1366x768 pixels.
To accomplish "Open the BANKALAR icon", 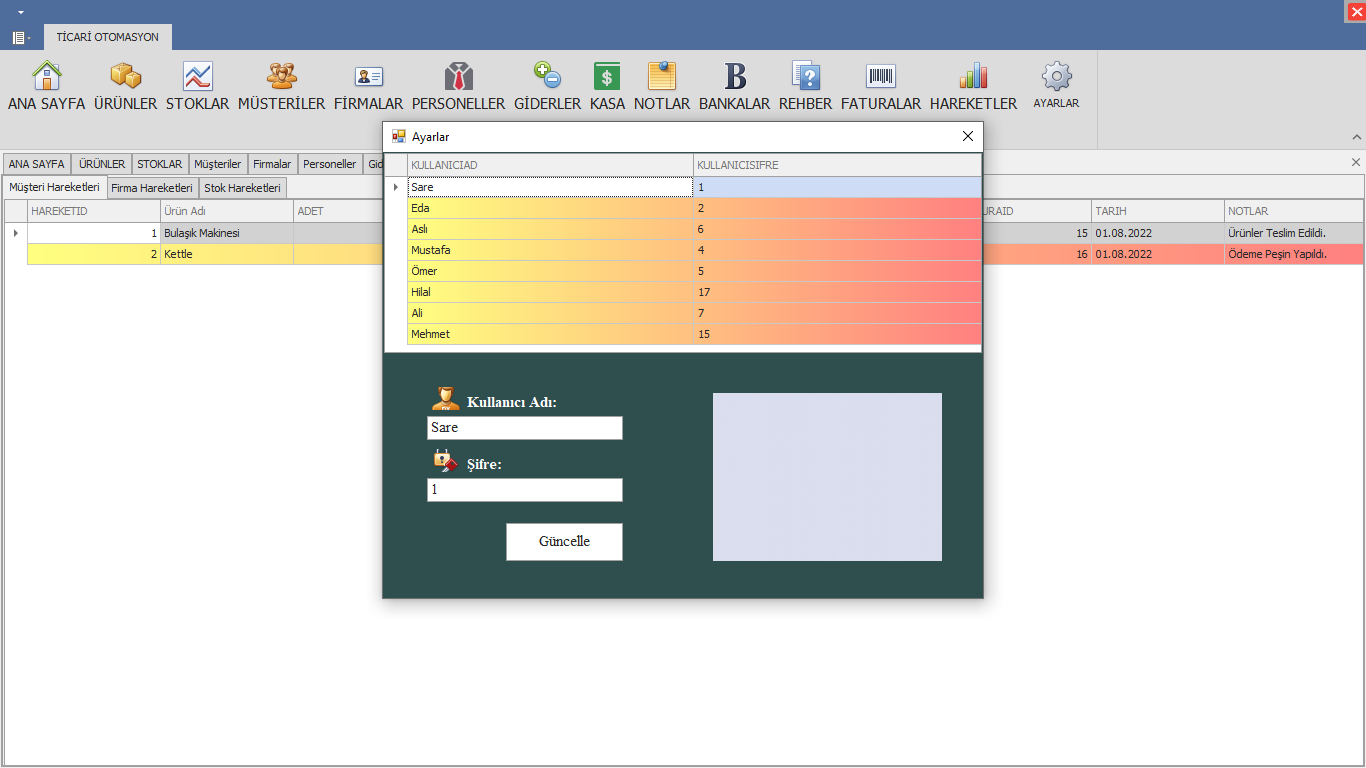I will 735,76.
